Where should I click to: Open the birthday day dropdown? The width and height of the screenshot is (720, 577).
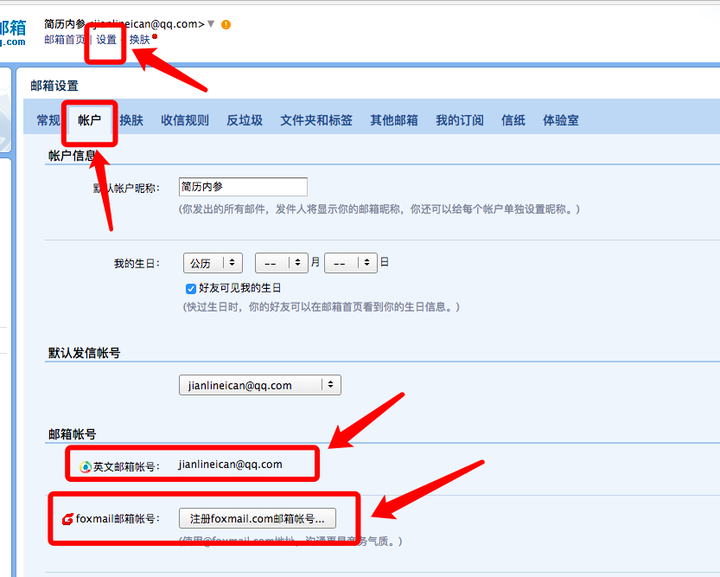click(x=350, y=263)
